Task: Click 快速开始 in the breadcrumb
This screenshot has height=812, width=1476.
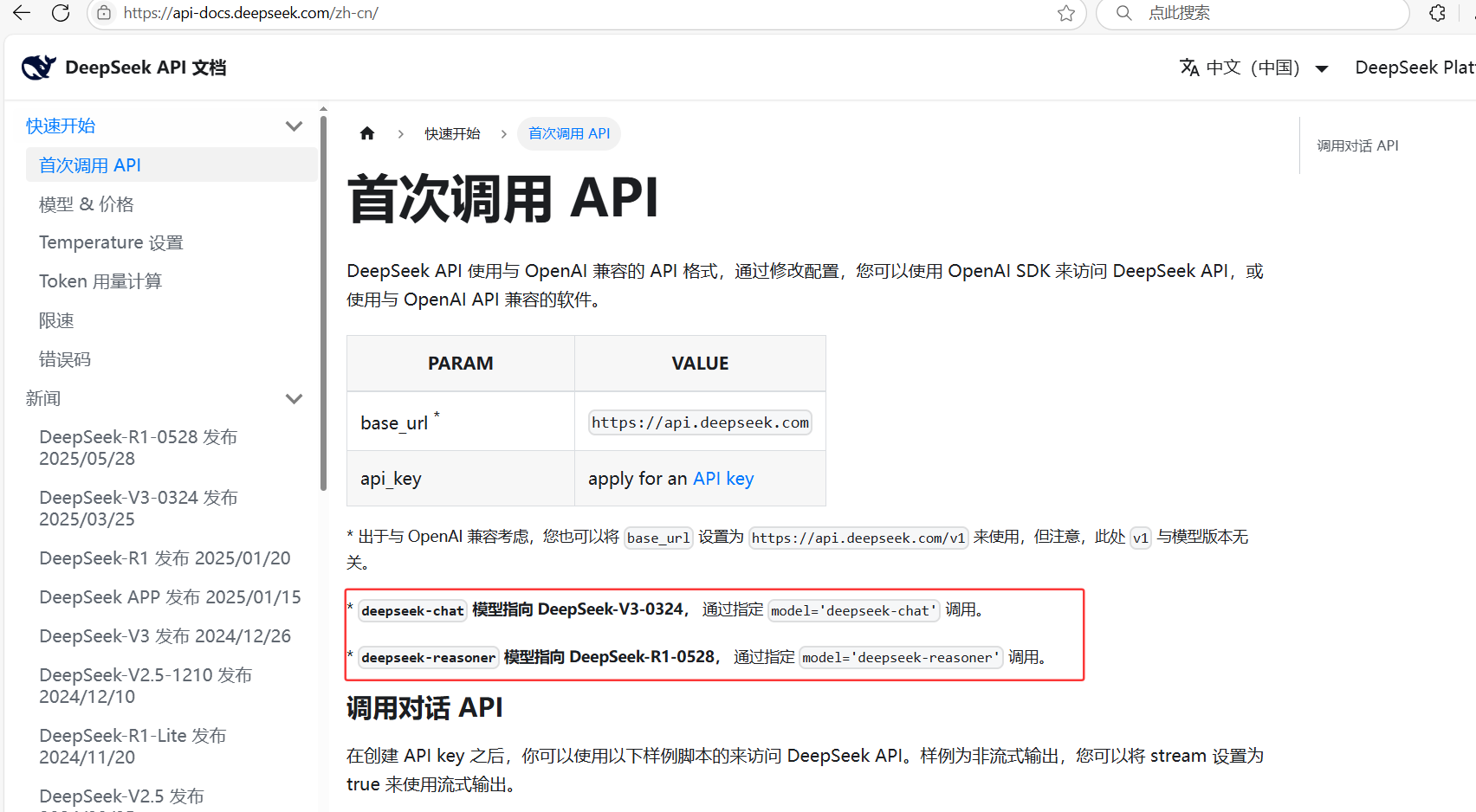Action: tap(451, 133)
